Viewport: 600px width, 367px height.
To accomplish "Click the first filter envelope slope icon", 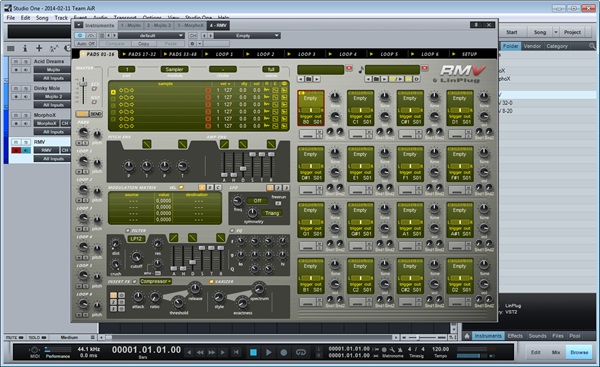I will [173, 238].
